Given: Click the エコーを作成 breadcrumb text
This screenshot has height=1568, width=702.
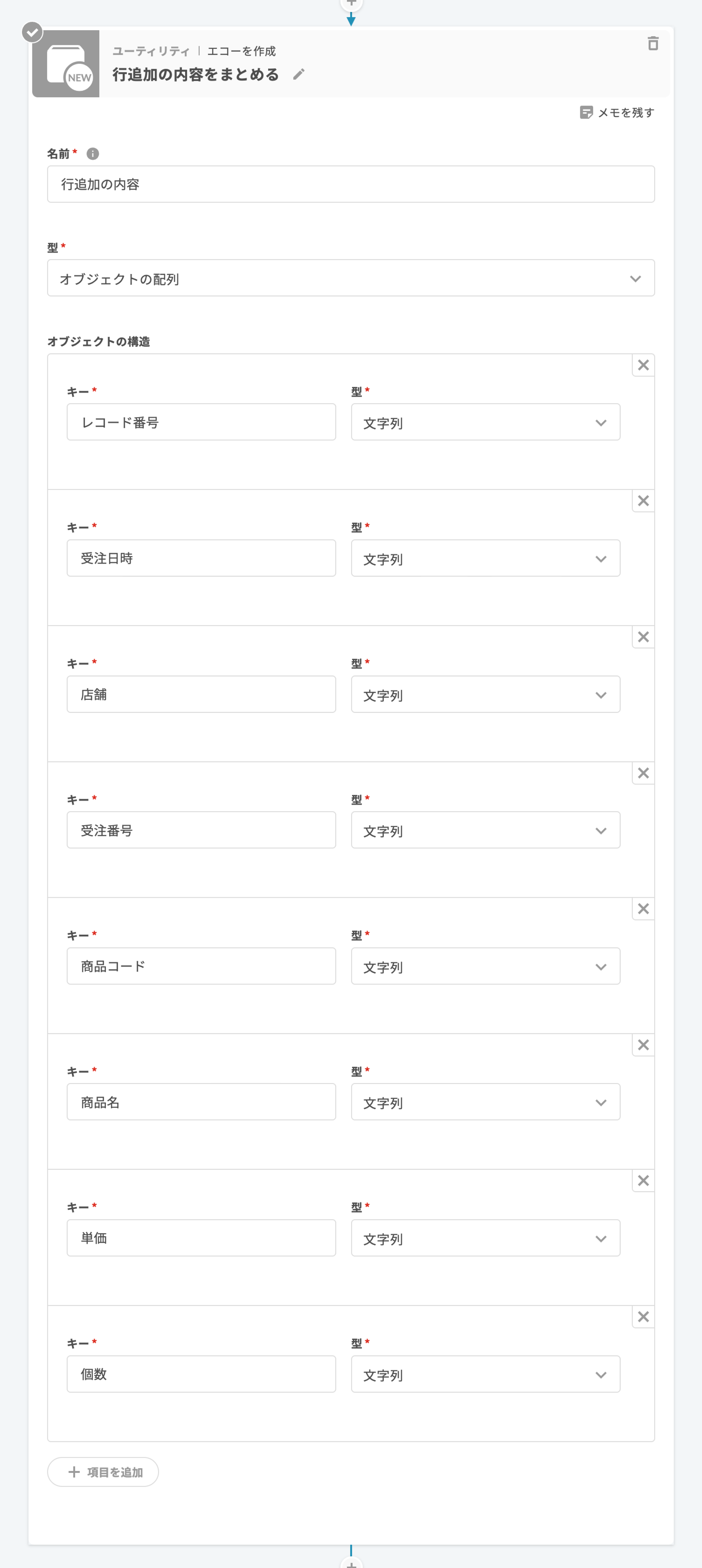Looking at the screenshot, I should [241, 51].
